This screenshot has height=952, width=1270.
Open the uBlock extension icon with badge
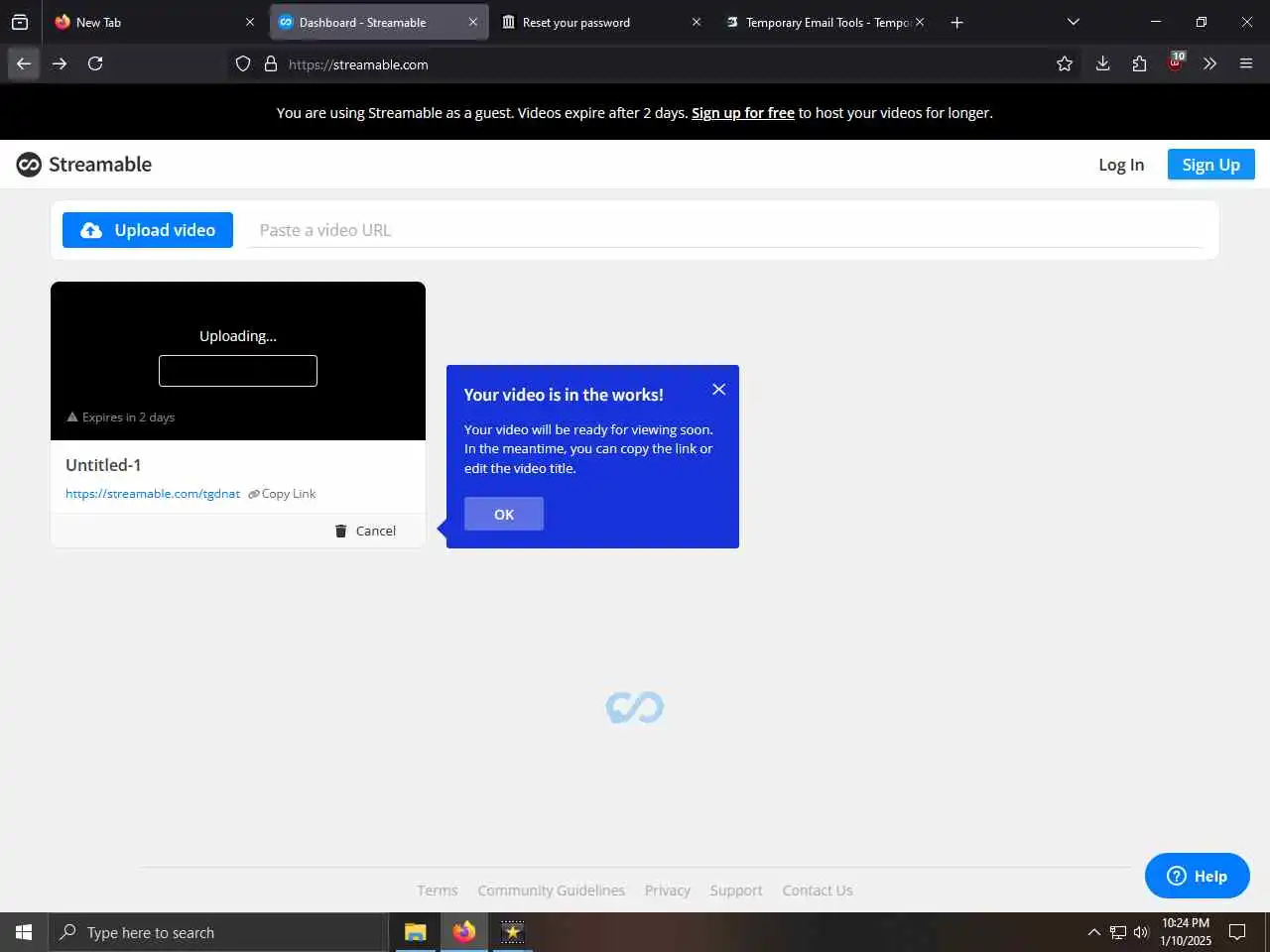pyautogui.click(x=1176, y=63)
